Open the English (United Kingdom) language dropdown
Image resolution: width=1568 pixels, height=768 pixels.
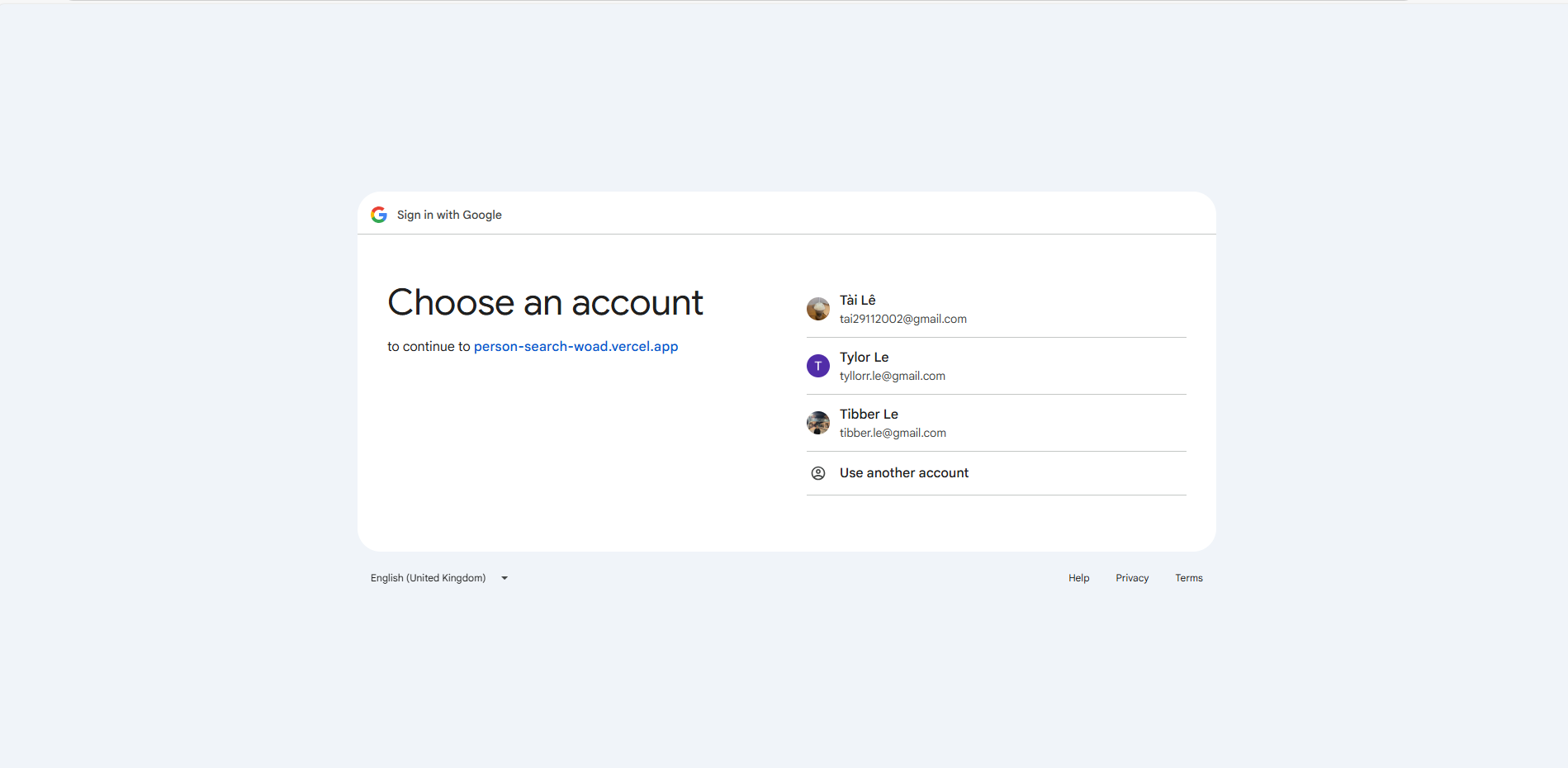[428, 577]
